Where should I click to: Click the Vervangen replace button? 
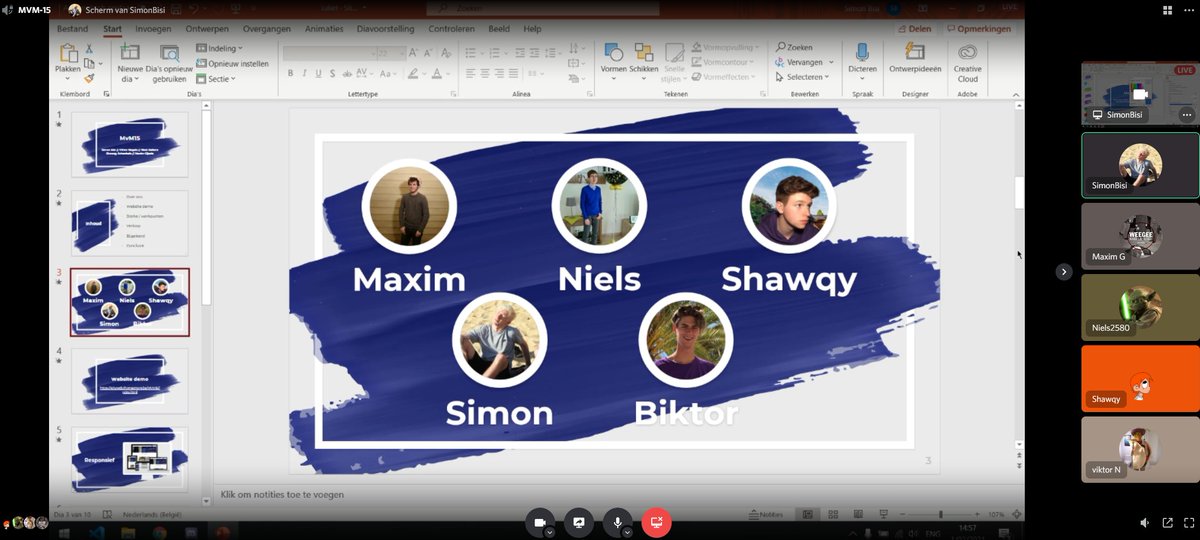(x=800, y=62)
